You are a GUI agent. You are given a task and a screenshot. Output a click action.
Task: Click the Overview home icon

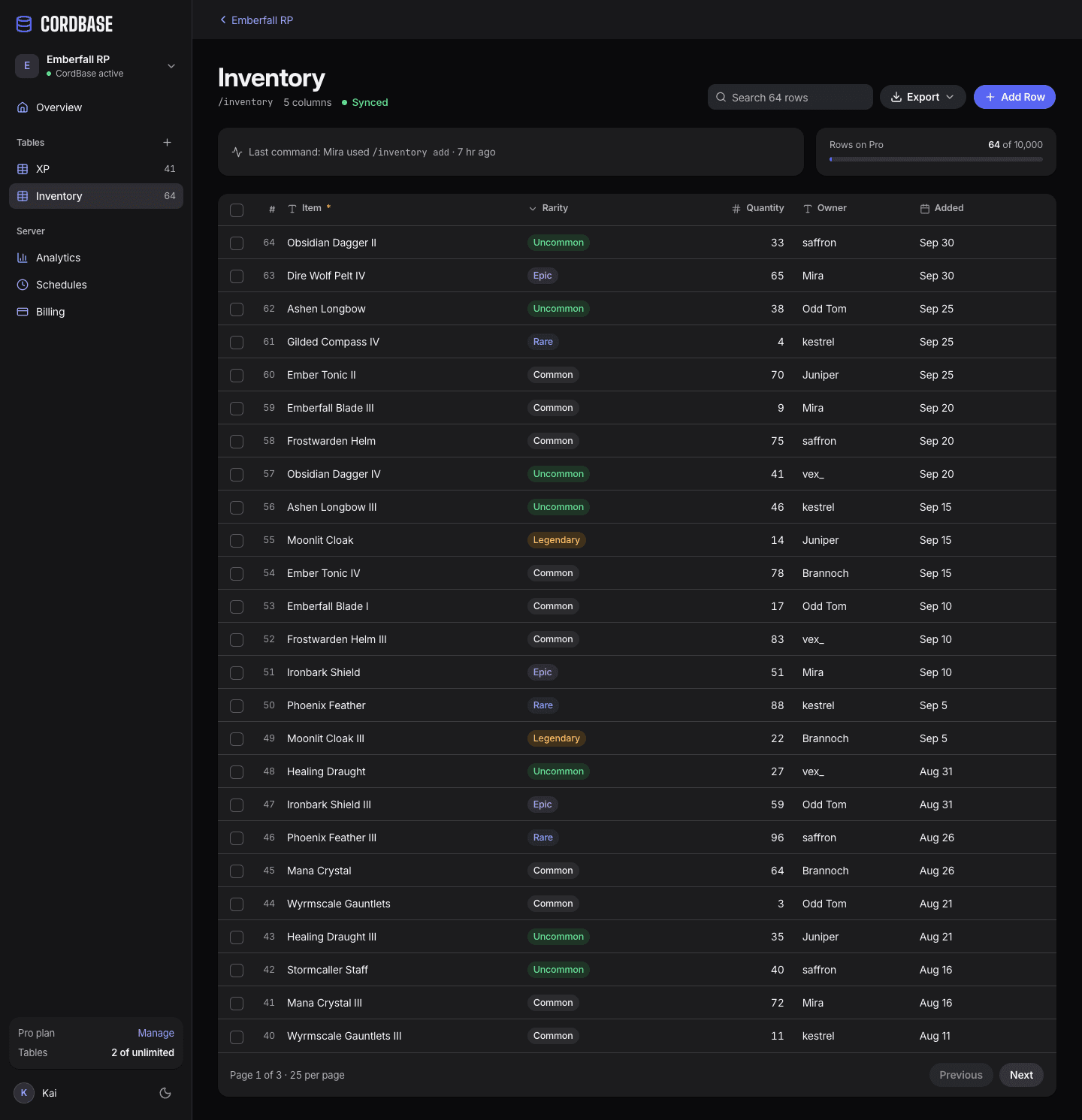coord(23,107)
